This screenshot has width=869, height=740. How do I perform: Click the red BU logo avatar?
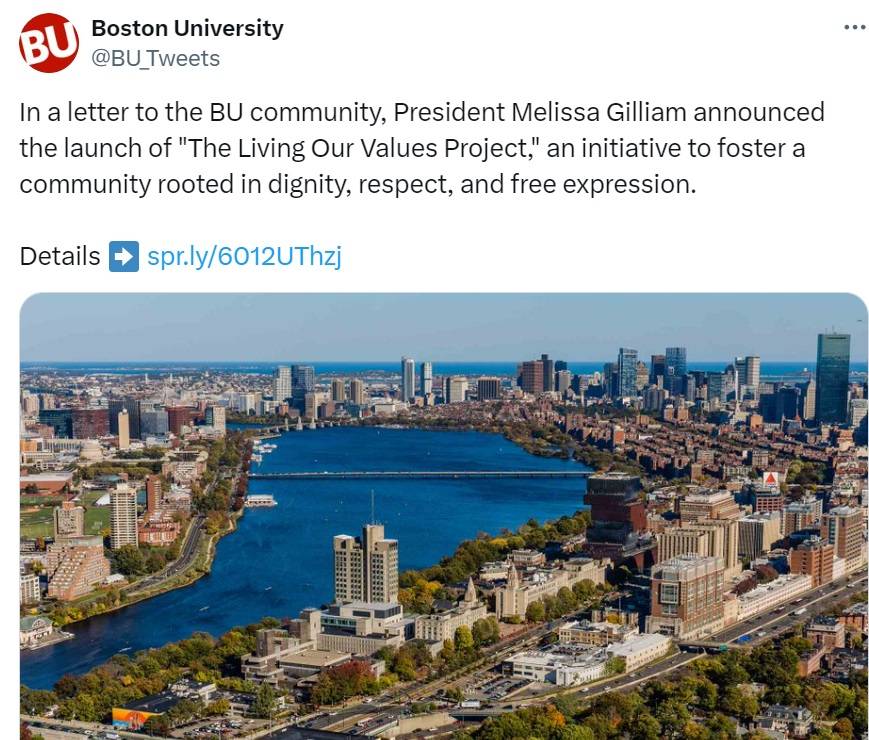coord(48,43)
